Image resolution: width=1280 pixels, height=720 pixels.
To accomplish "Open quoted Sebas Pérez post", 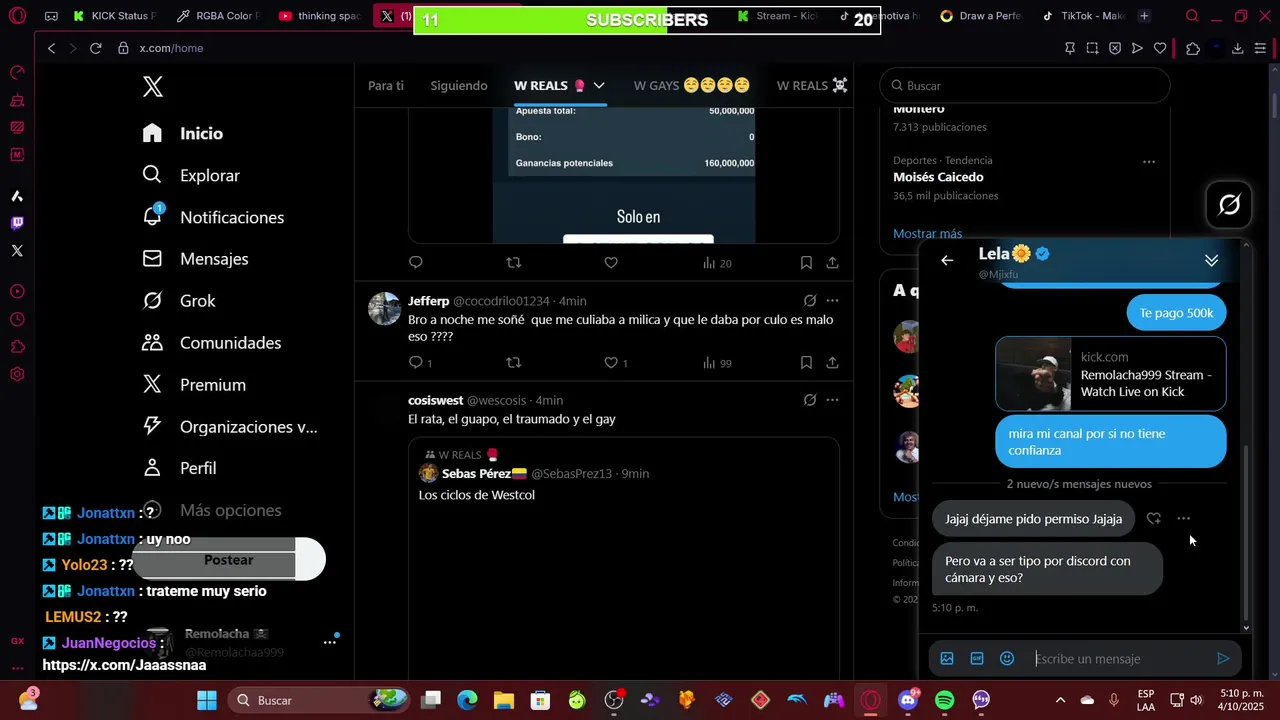I will [624, 560].
